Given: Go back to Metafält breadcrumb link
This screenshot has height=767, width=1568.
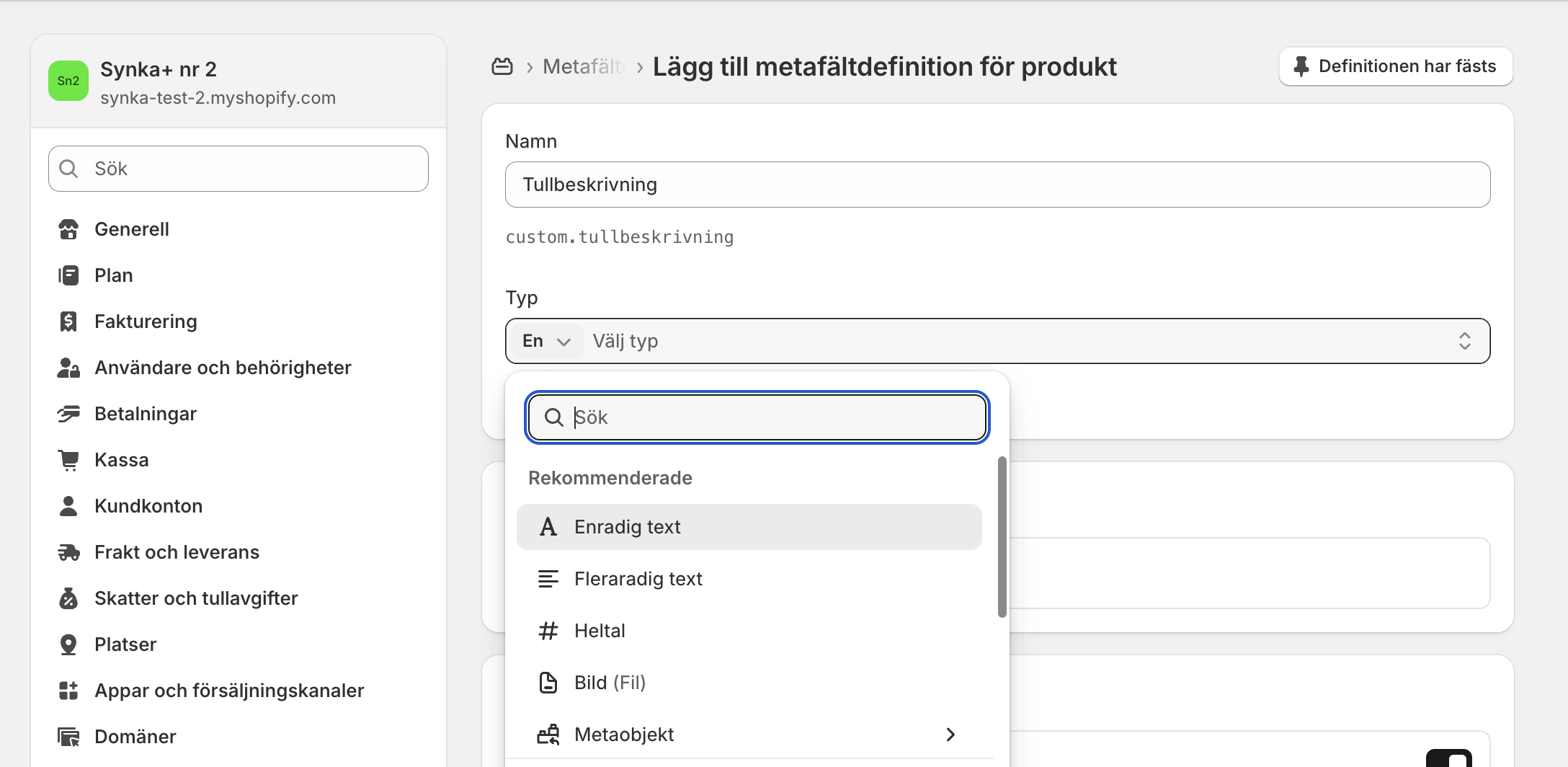Looking at the screenshot, I should point(583,67).
